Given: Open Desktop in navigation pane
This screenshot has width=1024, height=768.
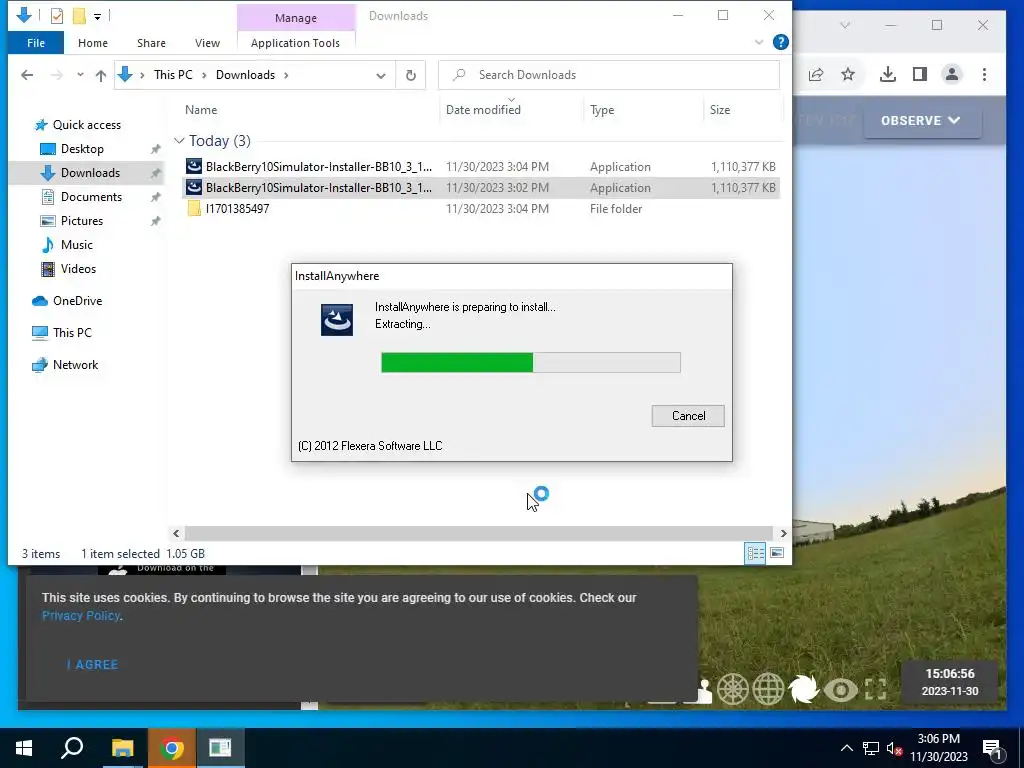Looking at the screenshot, I should [x=82, y=149].
